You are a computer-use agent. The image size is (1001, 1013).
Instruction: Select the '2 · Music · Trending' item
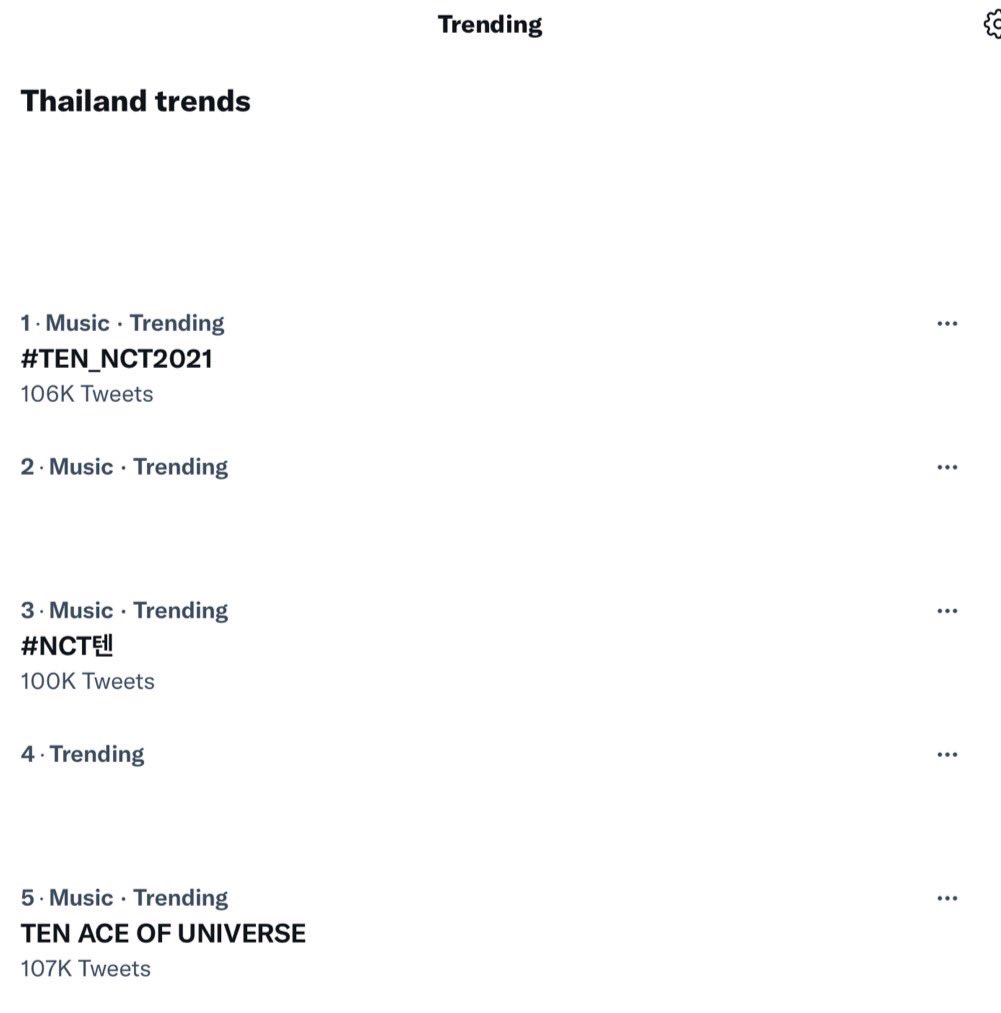[124, 467]
